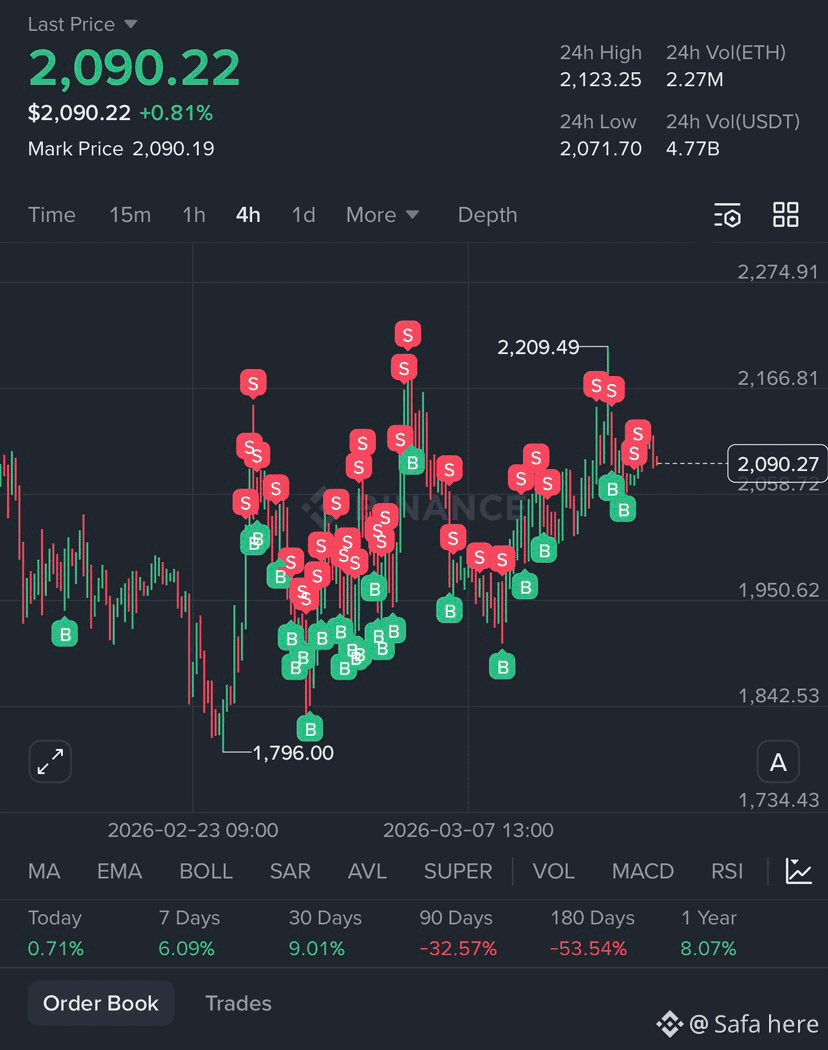Screen dimensions: 828x1050
Task: Tap the Today 0.71% performance
Action: 56,948
